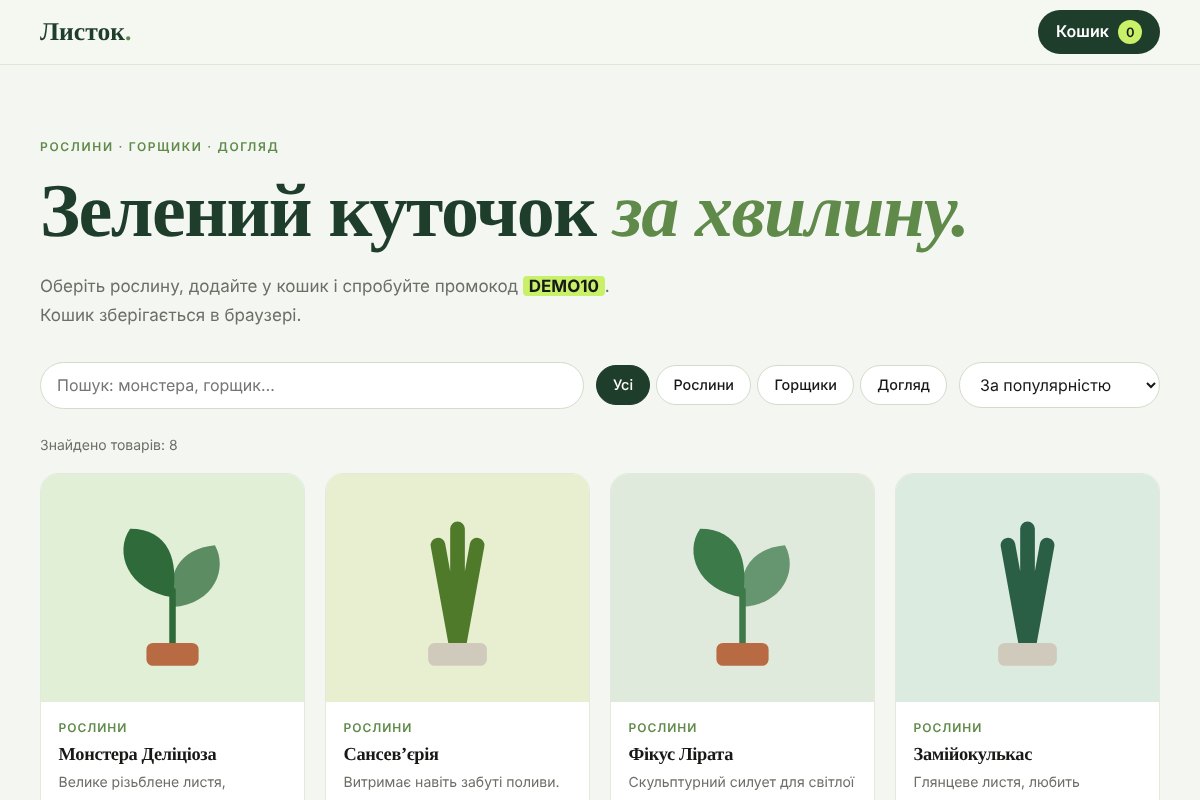Click the Сансев'єрія plant illustration

(x=457, y=588)
